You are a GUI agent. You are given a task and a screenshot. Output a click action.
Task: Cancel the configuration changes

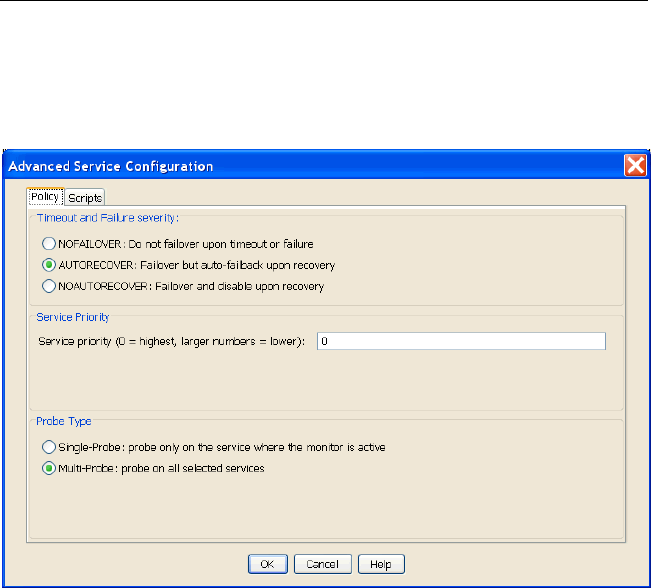[x=322, y=564]
